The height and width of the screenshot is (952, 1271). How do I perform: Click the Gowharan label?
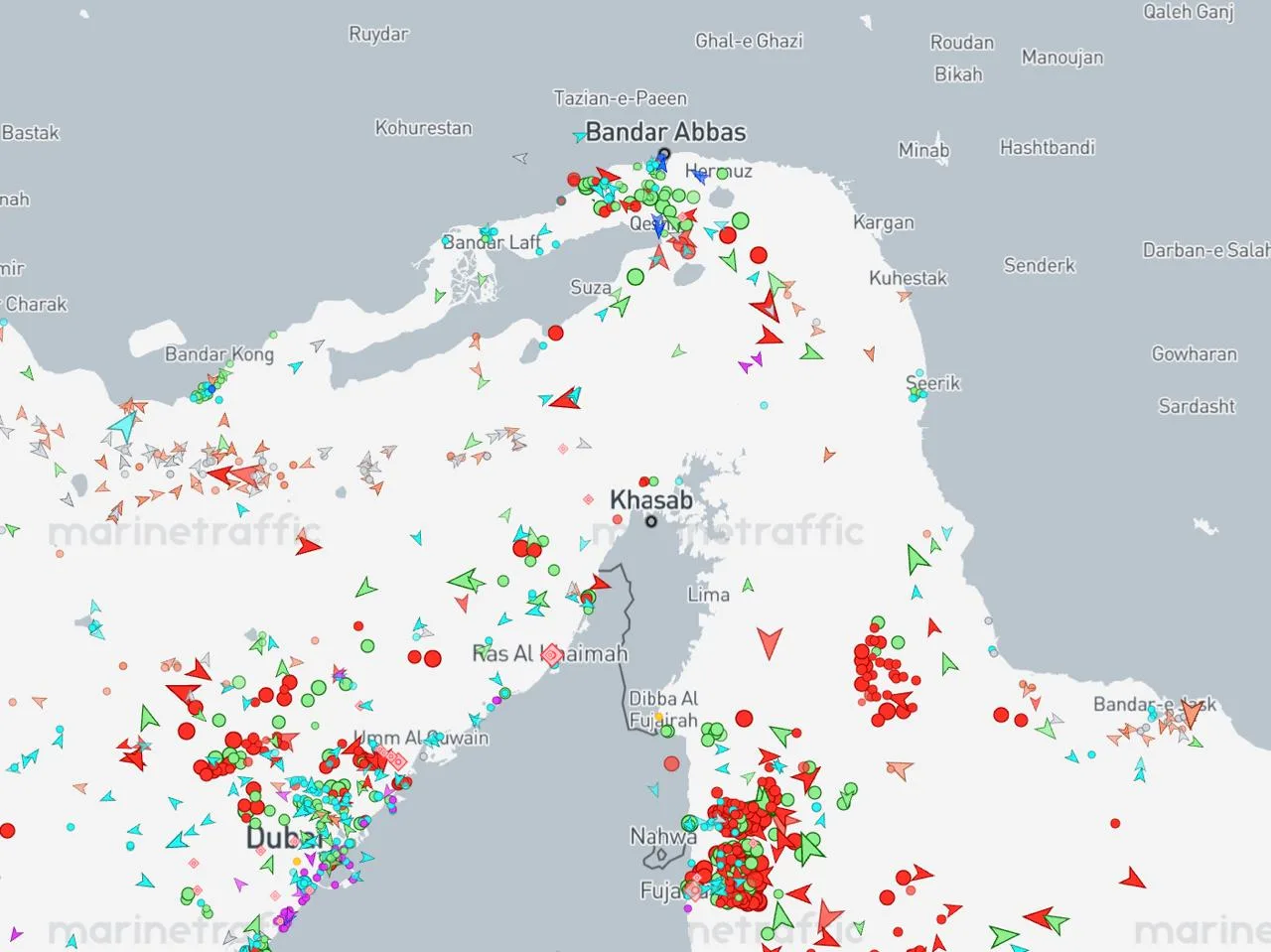(1195, 353)
